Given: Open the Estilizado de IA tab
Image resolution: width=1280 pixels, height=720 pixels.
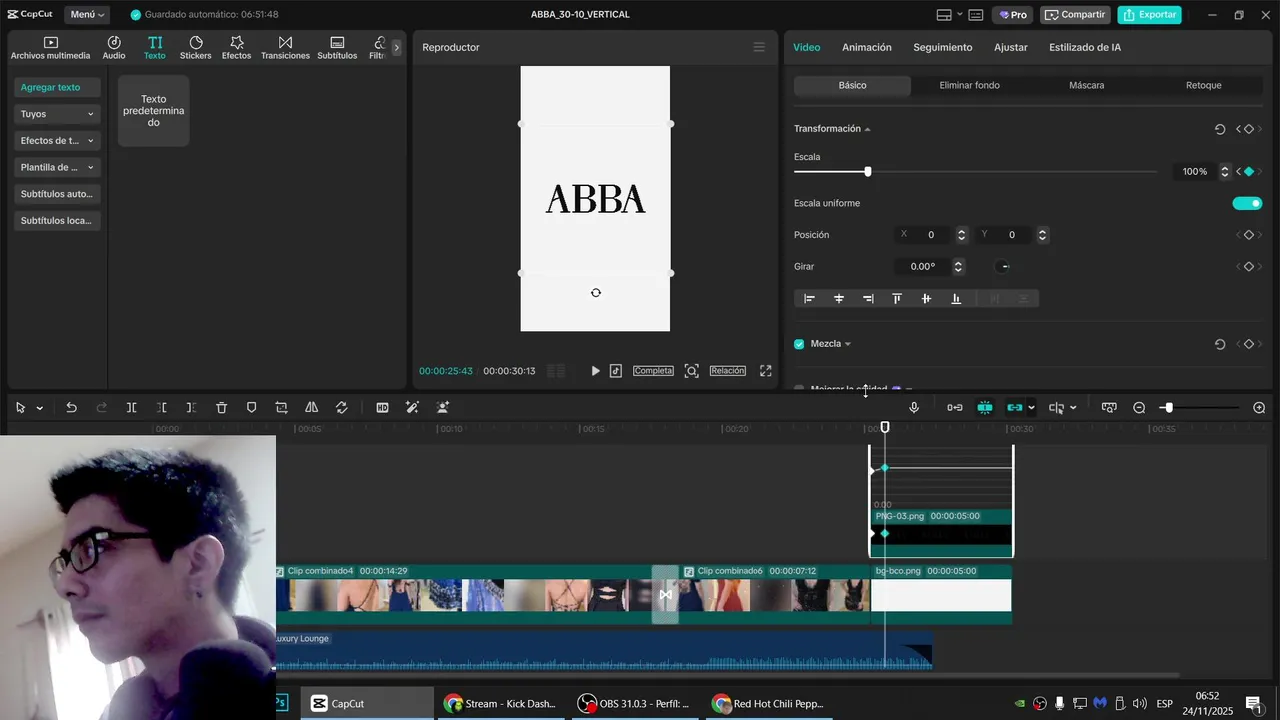Looking at the screenshot, I should coord(1085,47).
